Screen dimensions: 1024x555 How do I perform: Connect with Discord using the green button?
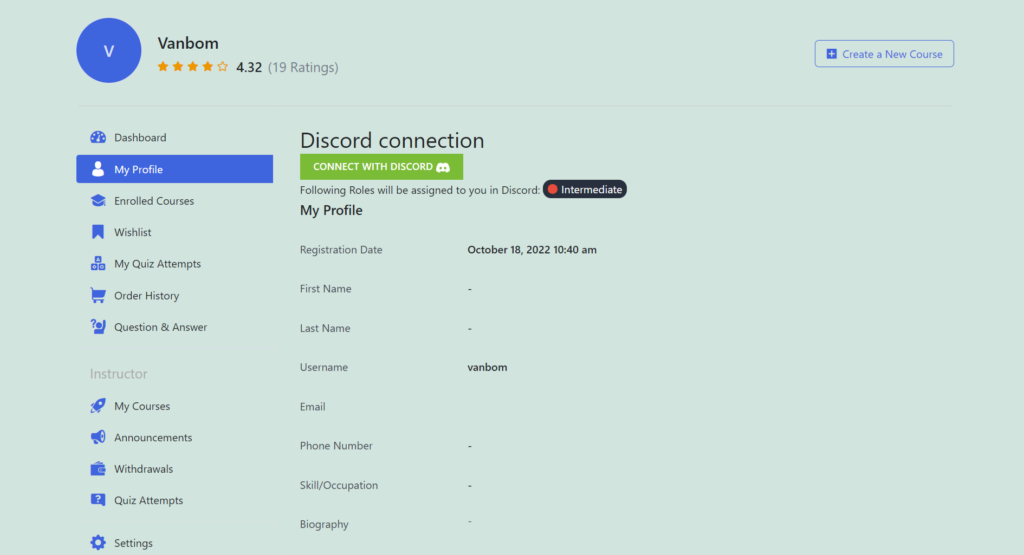click(x=381, y=166)
